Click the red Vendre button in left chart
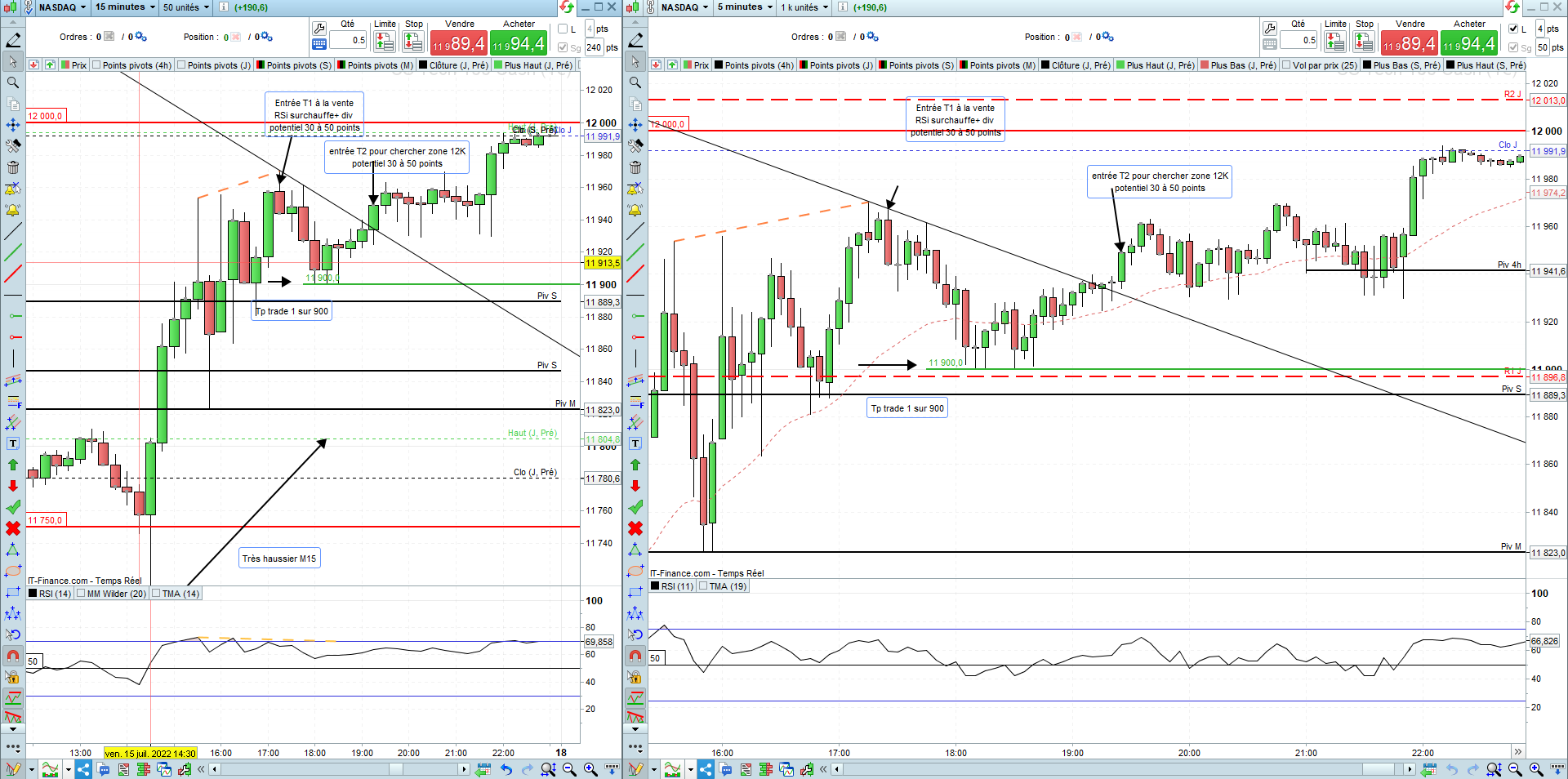The image size is (1568, 779). [x=459, y=43]
